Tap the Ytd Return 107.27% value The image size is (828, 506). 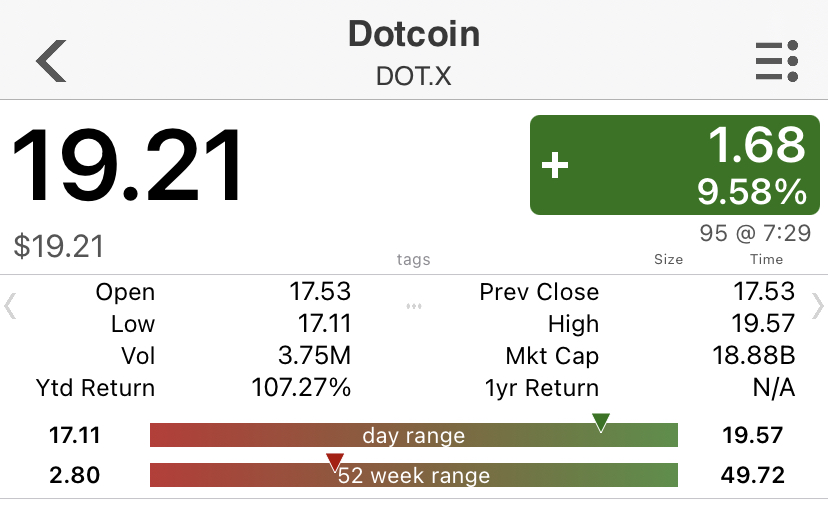[301, 388]
